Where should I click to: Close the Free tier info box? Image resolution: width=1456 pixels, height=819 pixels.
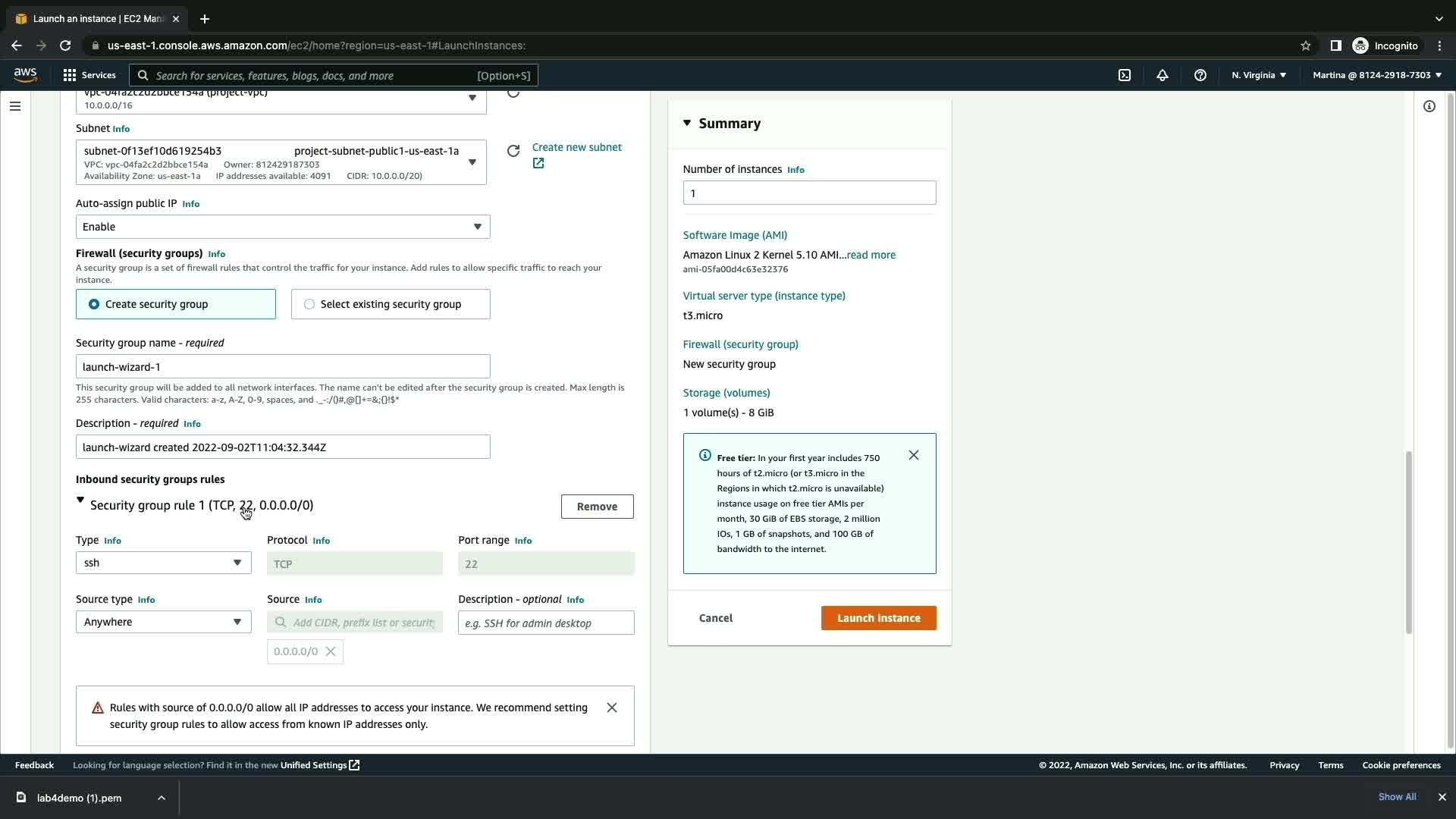tap(914, 455)
